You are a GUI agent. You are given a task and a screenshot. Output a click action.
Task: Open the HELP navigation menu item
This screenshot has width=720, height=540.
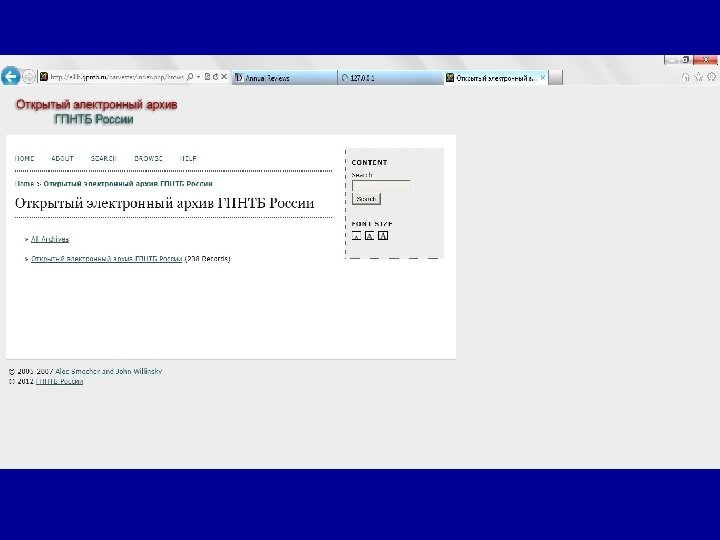[188, 158]
